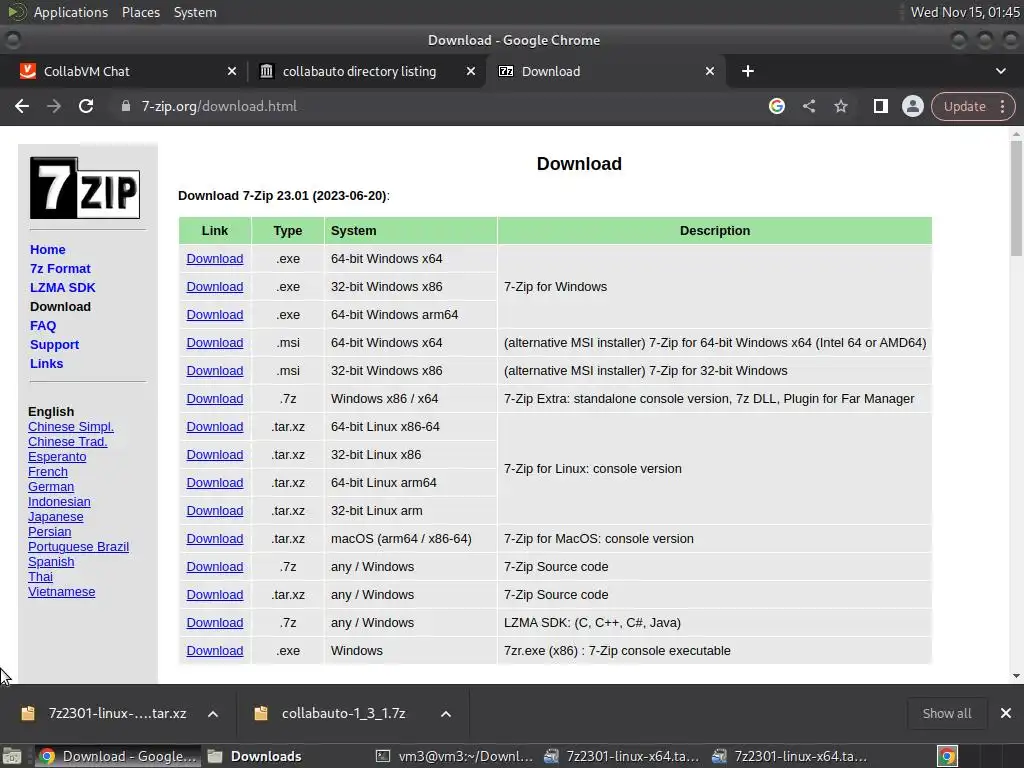The image size is (1024, 768).
Task: View site information lock icon
Action: [x=125, y=106]
